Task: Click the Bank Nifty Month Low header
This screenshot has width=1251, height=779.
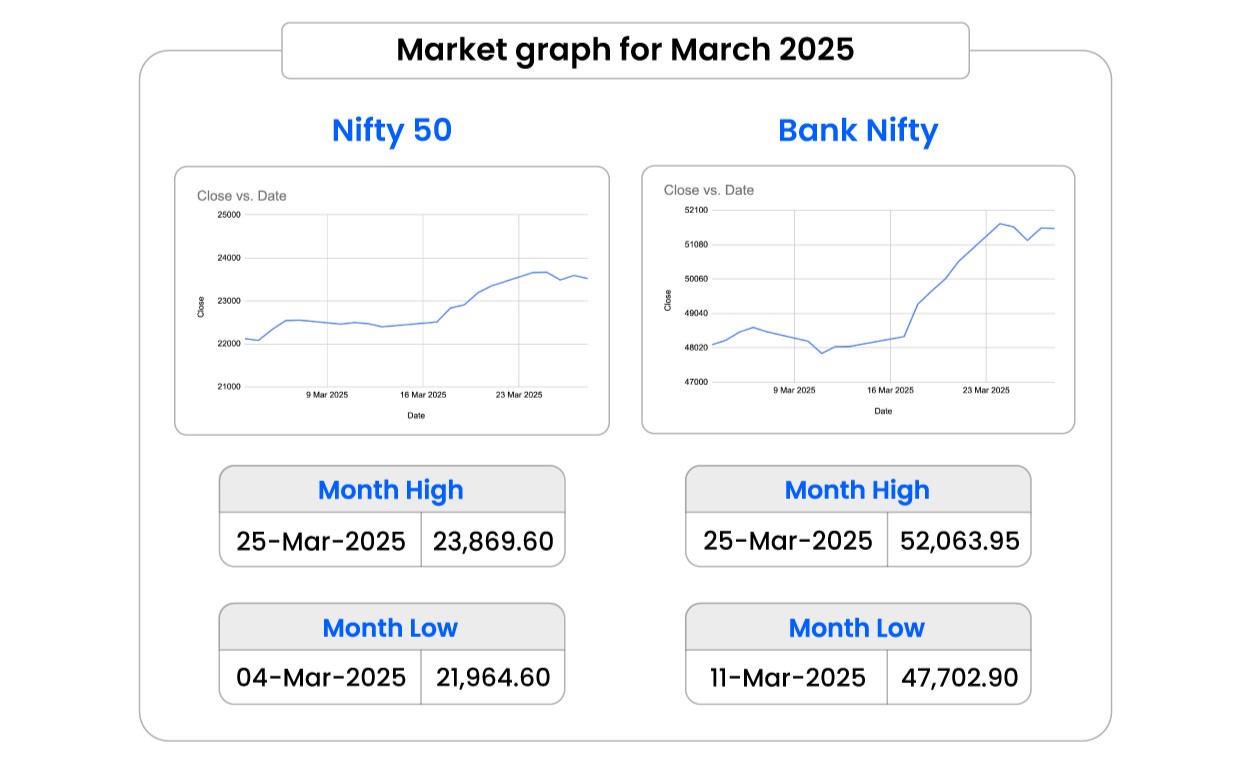Action: coord(857,628)
